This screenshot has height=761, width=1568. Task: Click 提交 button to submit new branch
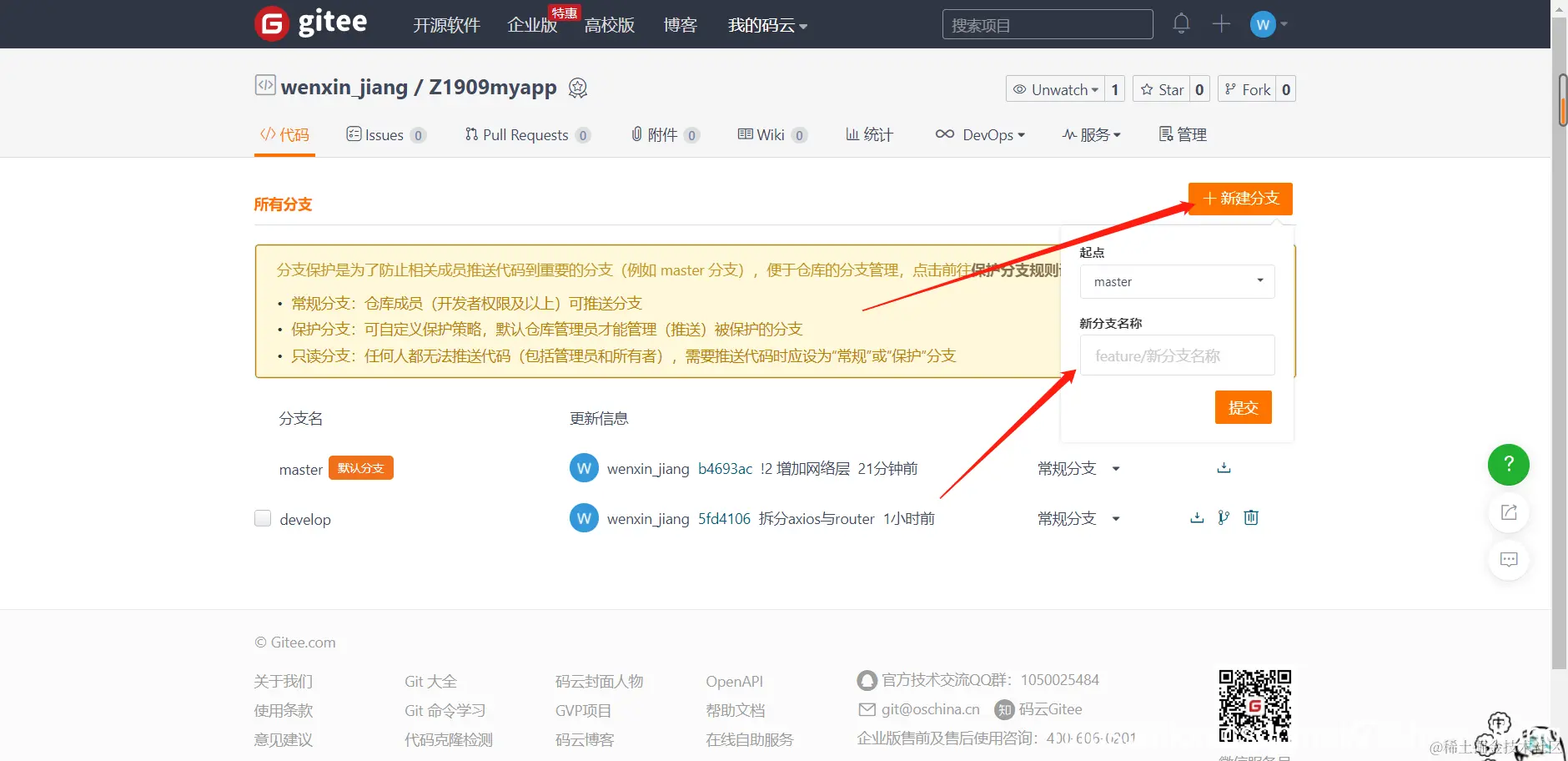click(1243, 407)
